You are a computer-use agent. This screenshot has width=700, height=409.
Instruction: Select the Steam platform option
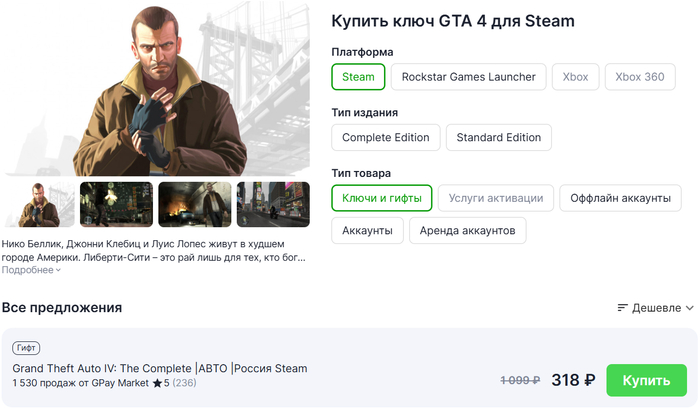[358, 77]
